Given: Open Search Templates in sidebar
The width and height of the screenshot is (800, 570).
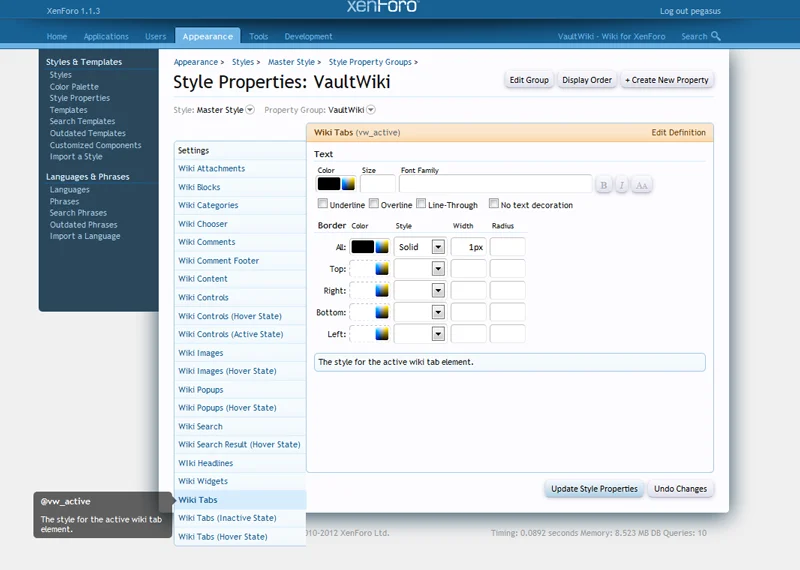Looking at the screenshot, I should (x=82, y=121).
